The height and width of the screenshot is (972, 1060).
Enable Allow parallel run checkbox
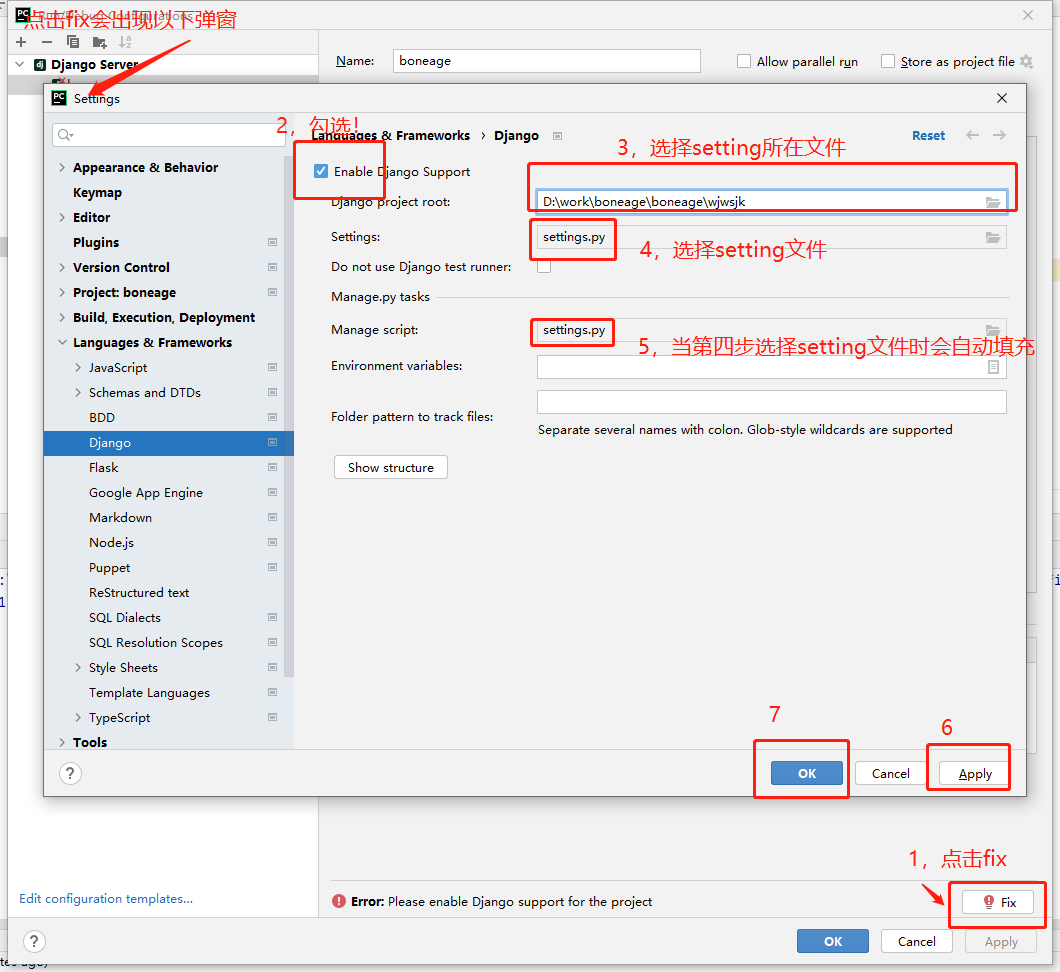pos(744,62)
